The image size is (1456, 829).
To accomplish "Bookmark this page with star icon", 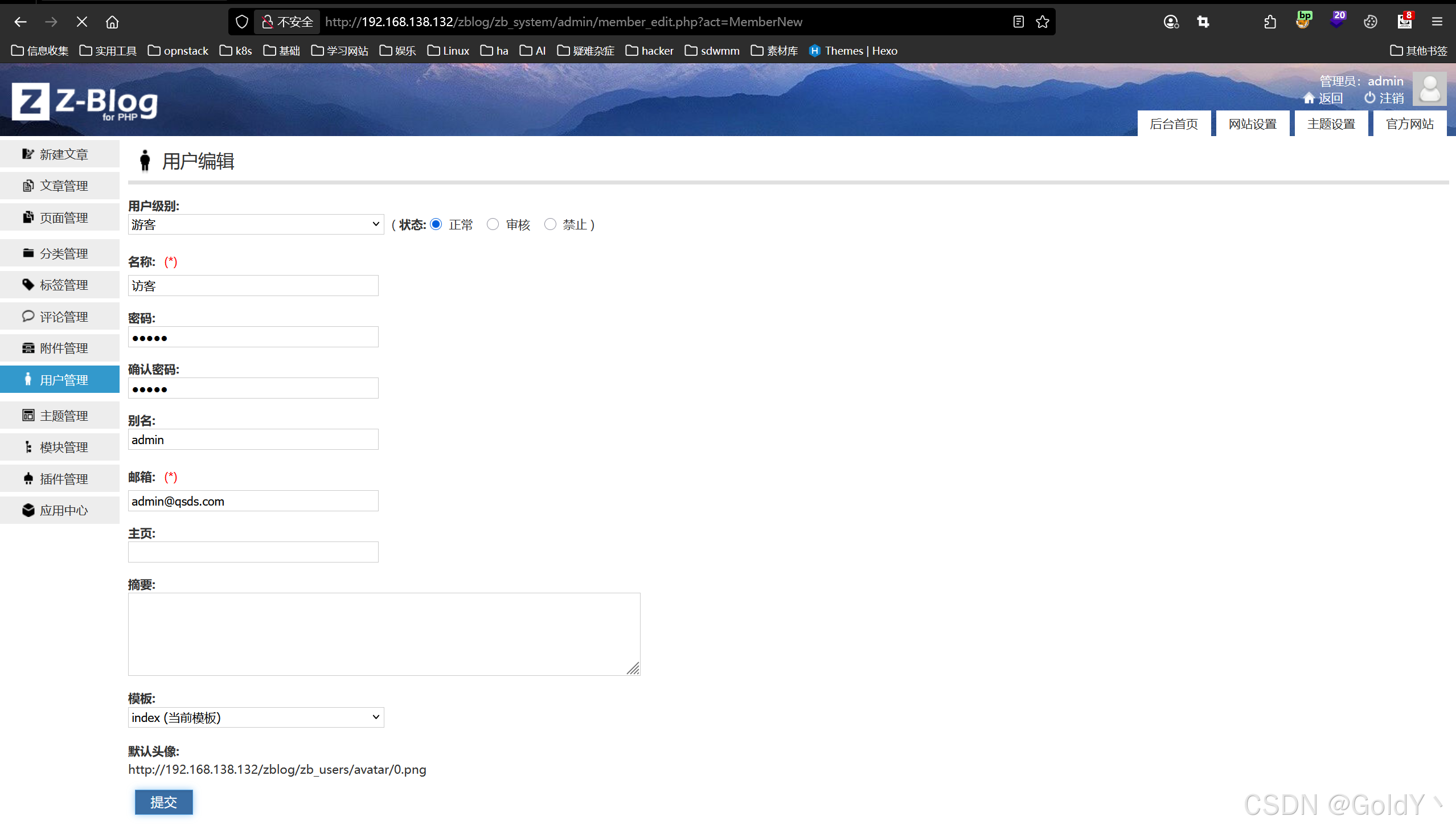I will (x=1042, y=22).
